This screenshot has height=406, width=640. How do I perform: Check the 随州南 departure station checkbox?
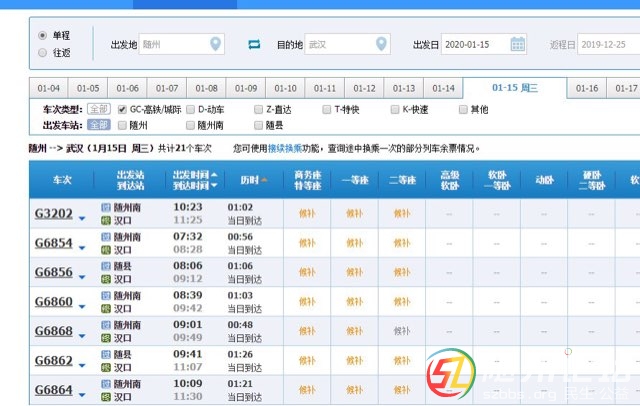pyautogui.click(x=190, y=125)
